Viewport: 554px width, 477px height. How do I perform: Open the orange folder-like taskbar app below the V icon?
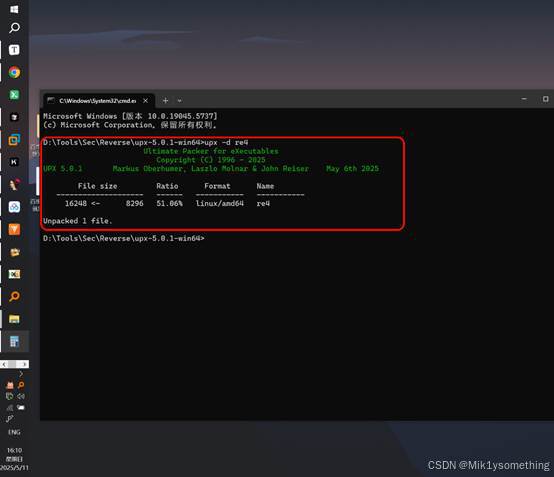point(14,252)
